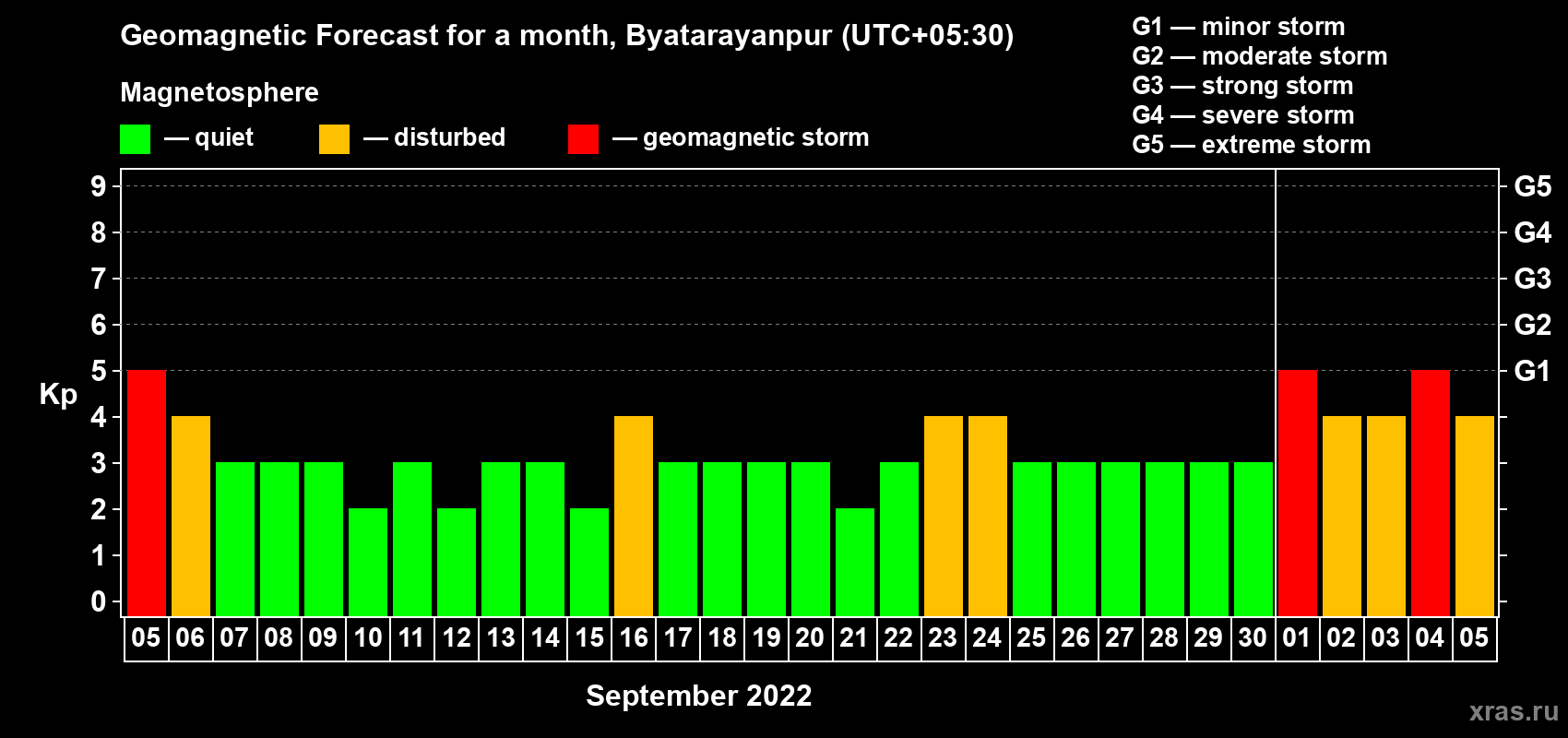Click the number 9 on Kp axis
This screenshot has height=738, width=1568.
point(99,186)
